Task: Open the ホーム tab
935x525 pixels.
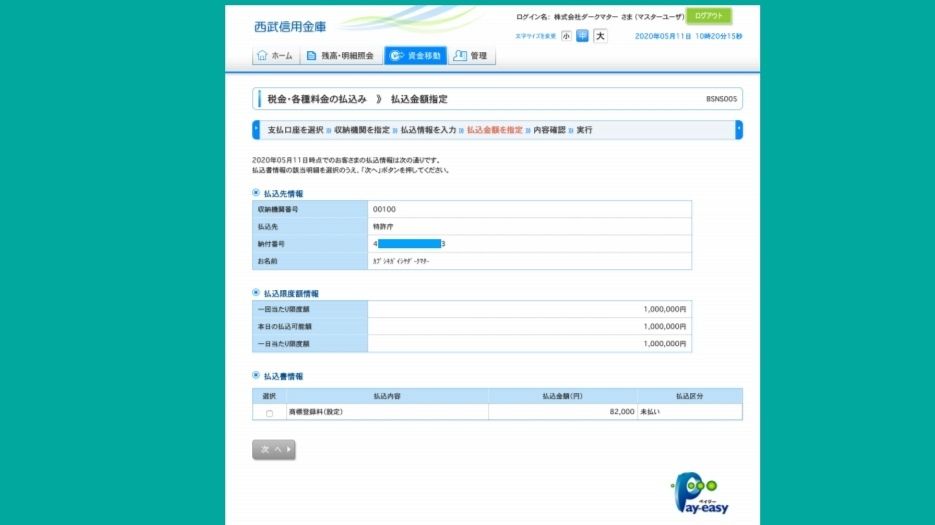Action: (x=275, y=56)
